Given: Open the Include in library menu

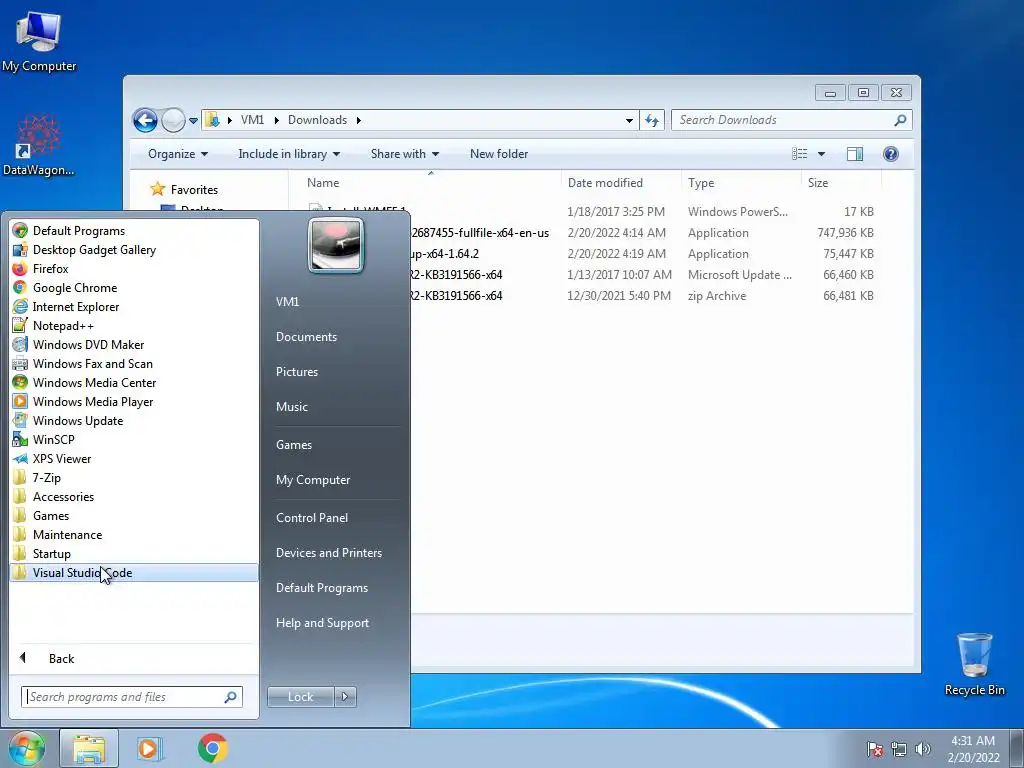Looking at the screenshot, I should click(289, 154).
